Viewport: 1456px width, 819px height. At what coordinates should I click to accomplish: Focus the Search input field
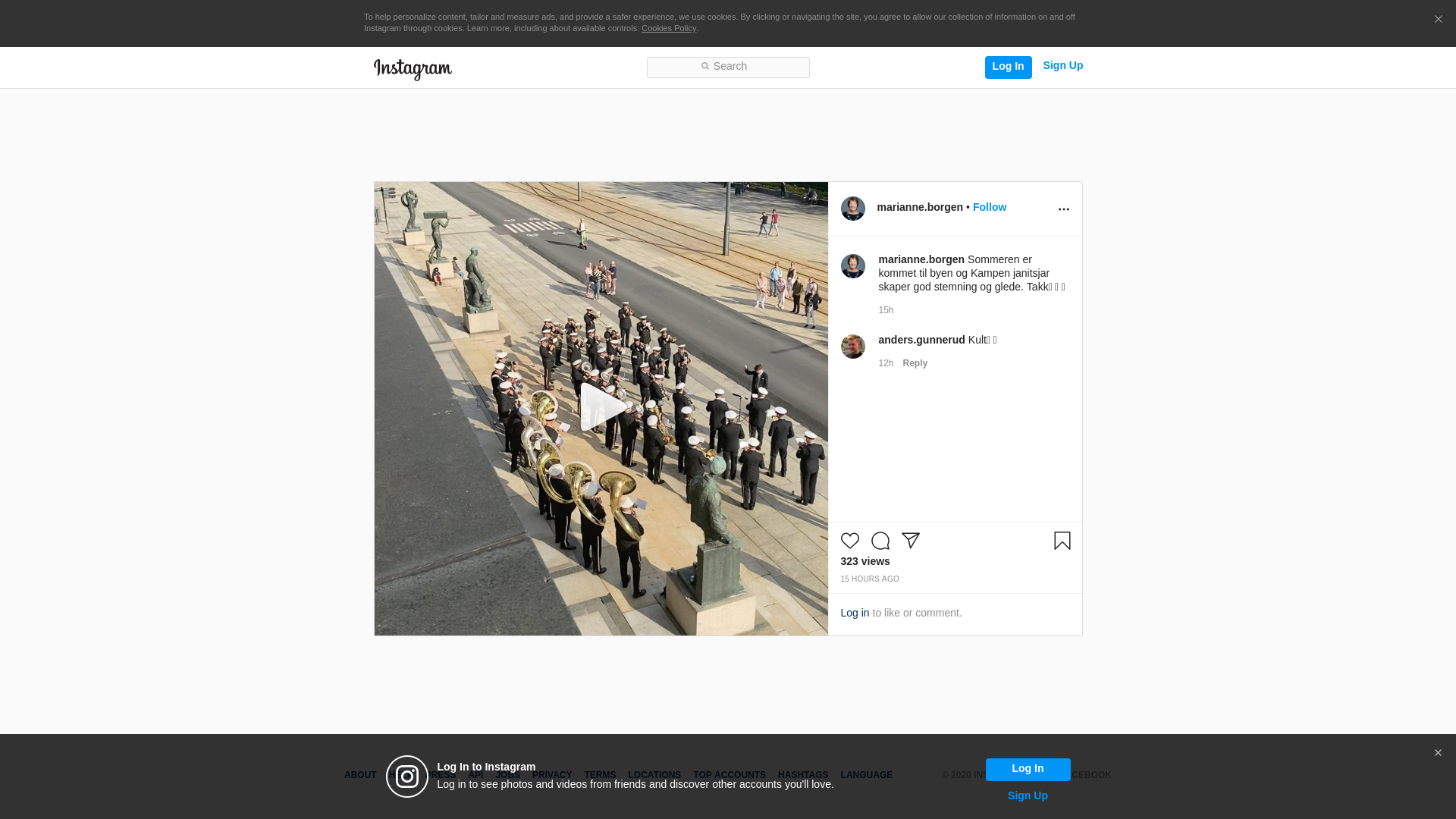click(728, 67)
